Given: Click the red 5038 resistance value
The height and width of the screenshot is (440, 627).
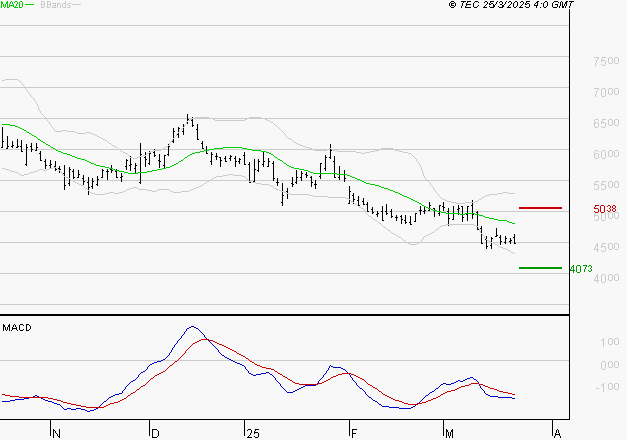Looking at the screenshot, I should (605, 209).
